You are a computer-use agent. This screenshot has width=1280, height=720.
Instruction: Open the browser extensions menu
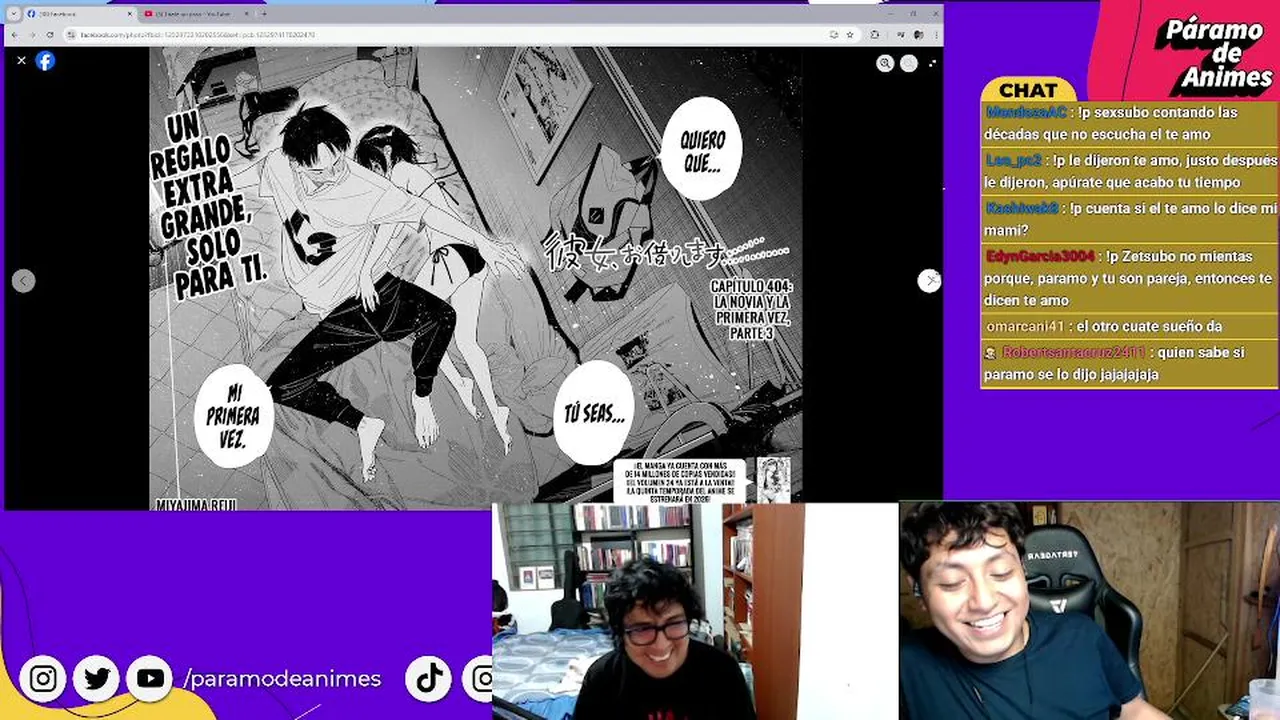tap(875, 34)
